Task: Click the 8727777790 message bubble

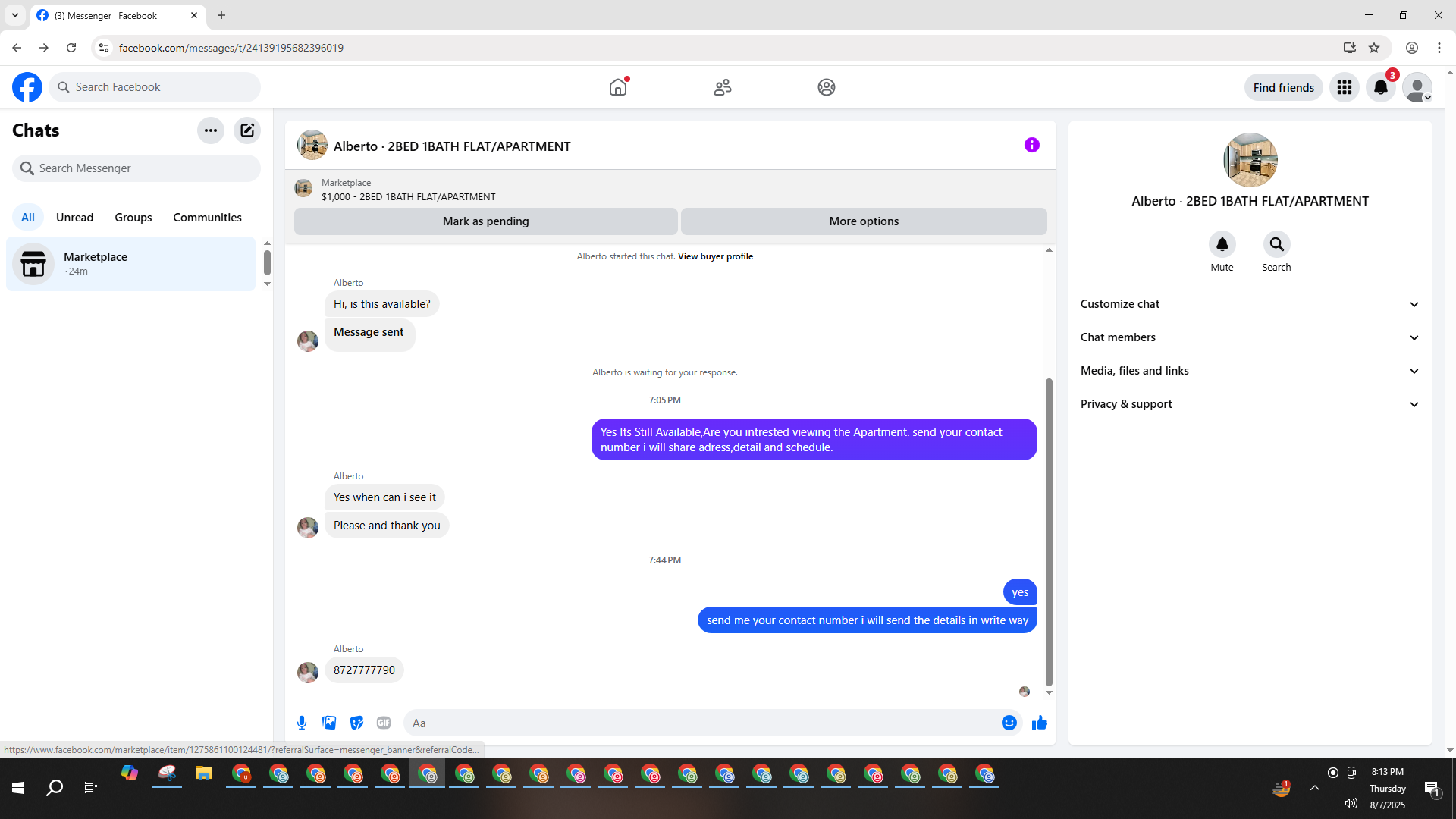Action: pyautogui.click(x=364, y=670)
